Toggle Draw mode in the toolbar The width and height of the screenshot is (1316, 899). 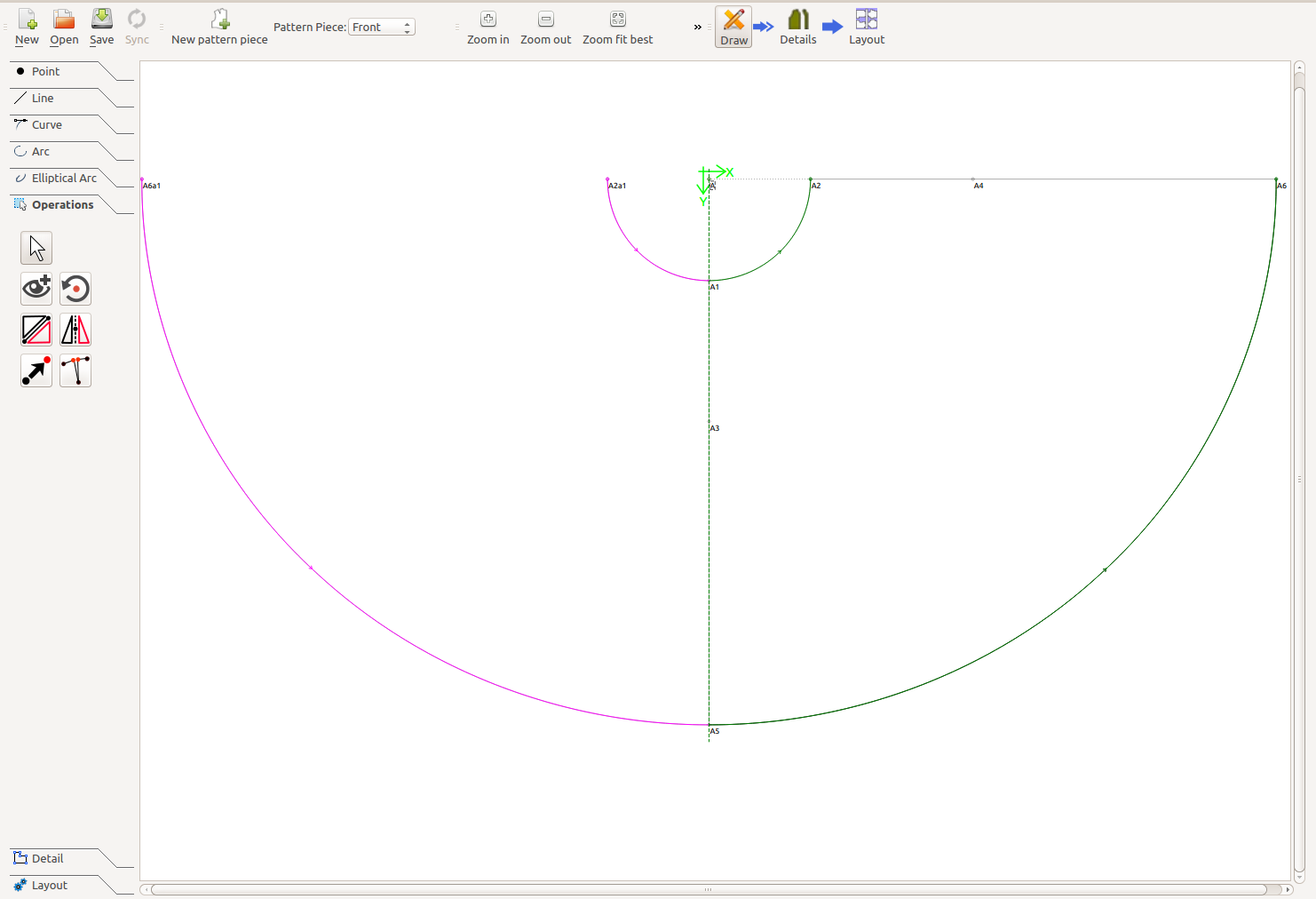(733, 27)
